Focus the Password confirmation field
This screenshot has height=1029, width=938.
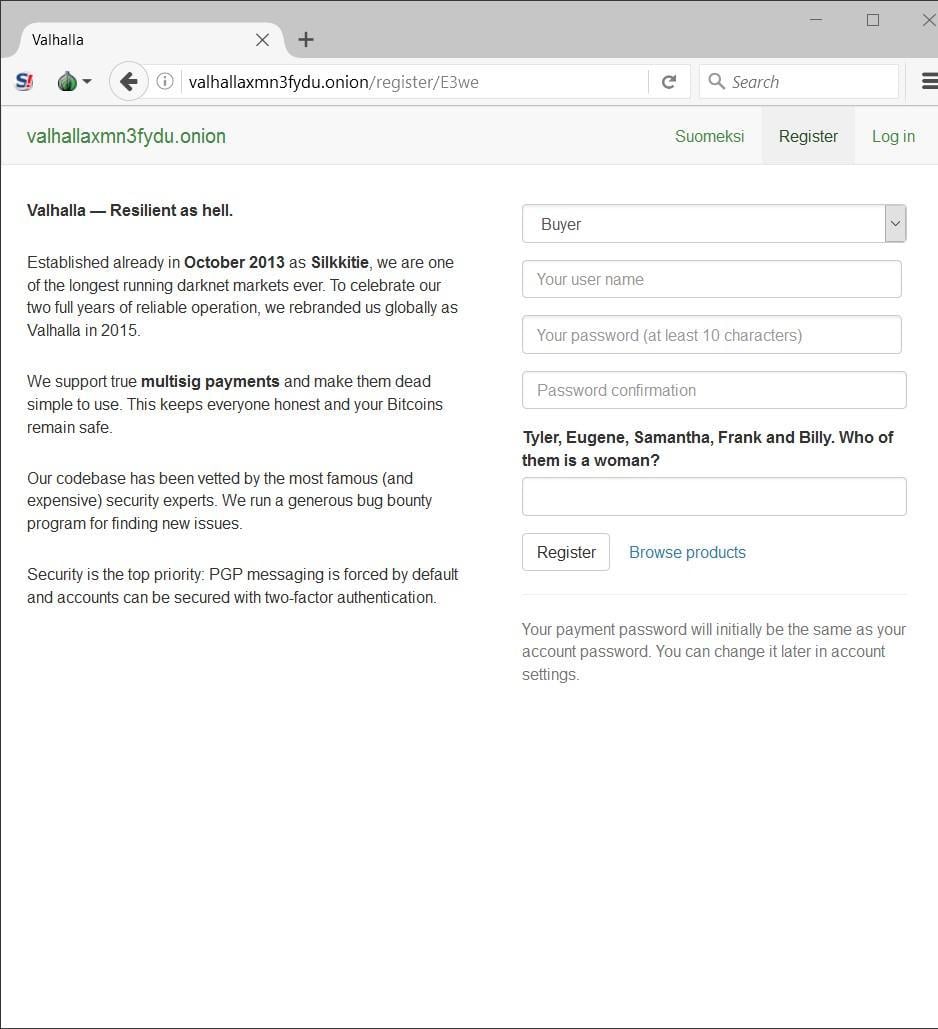point(714,390)
